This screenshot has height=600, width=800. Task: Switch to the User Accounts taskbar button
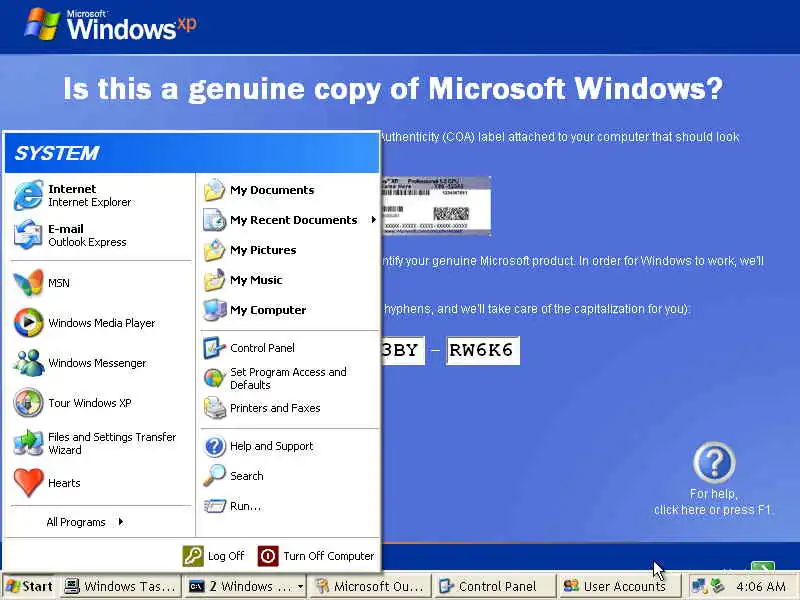click(x=618, y=586)
